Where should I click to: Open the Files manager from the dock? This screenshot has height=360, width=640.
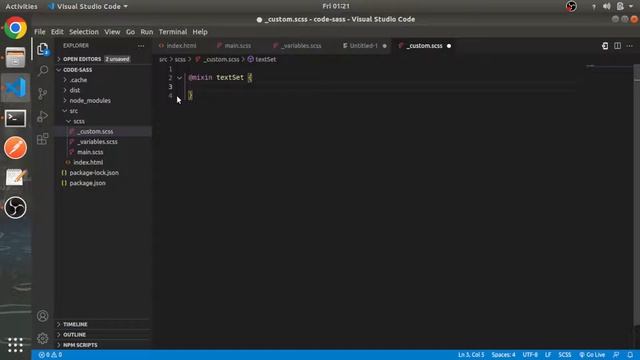click(16, 58)
